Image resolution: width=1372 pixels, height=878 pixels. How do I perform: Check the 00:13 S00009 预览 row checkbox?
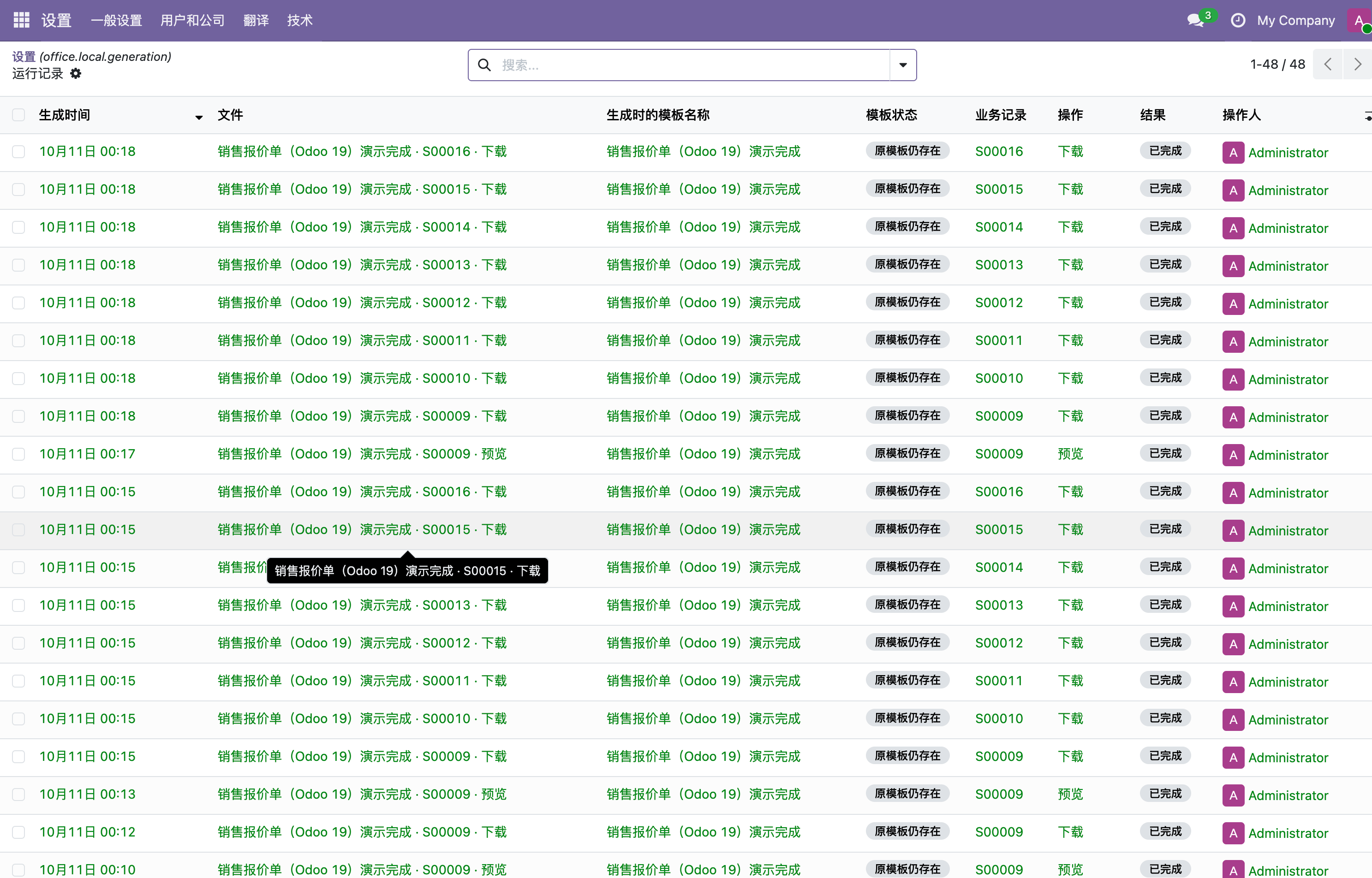pyautogui.click(x=19, y=795)
